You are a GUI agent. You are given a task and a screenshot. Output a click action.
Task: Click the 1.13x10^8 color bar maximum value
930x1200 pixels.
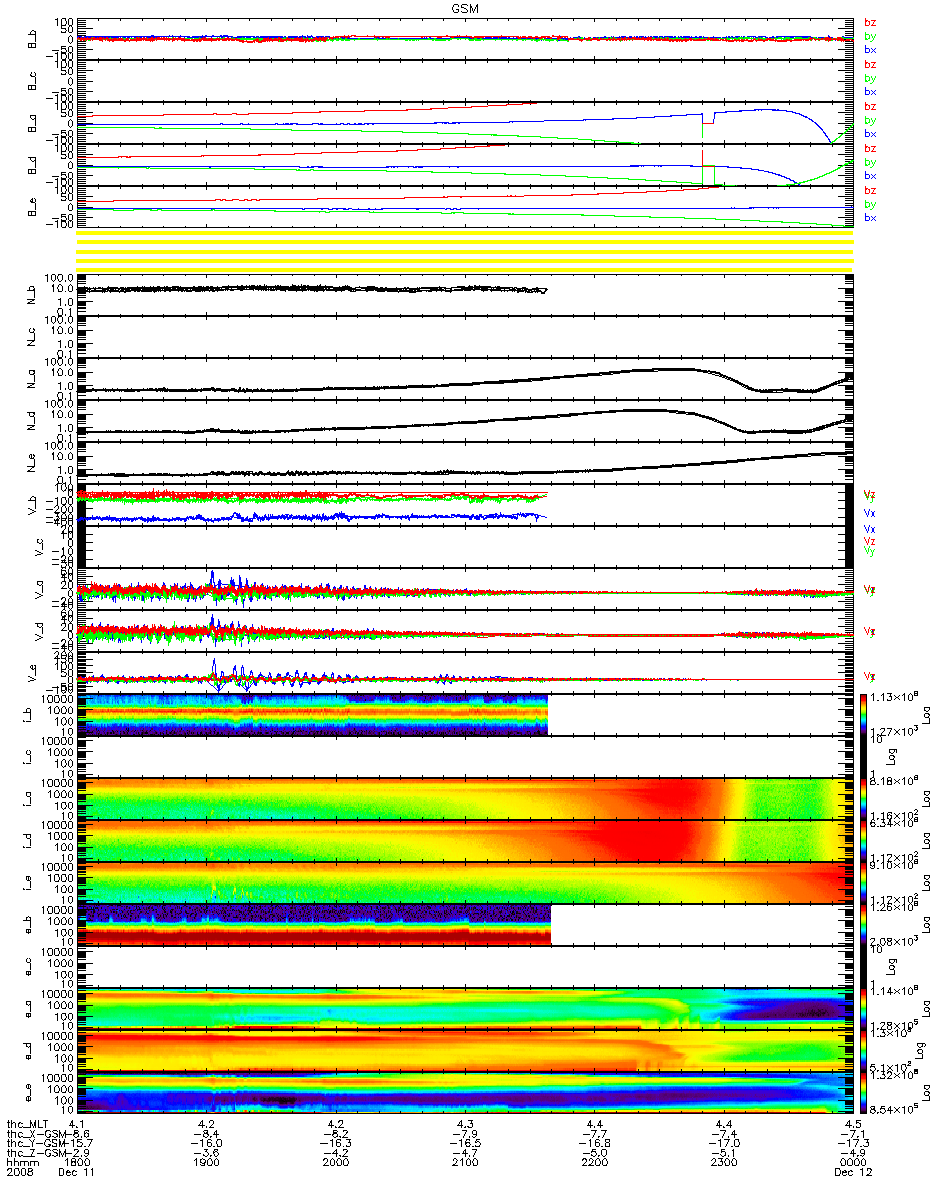[893, 696]
